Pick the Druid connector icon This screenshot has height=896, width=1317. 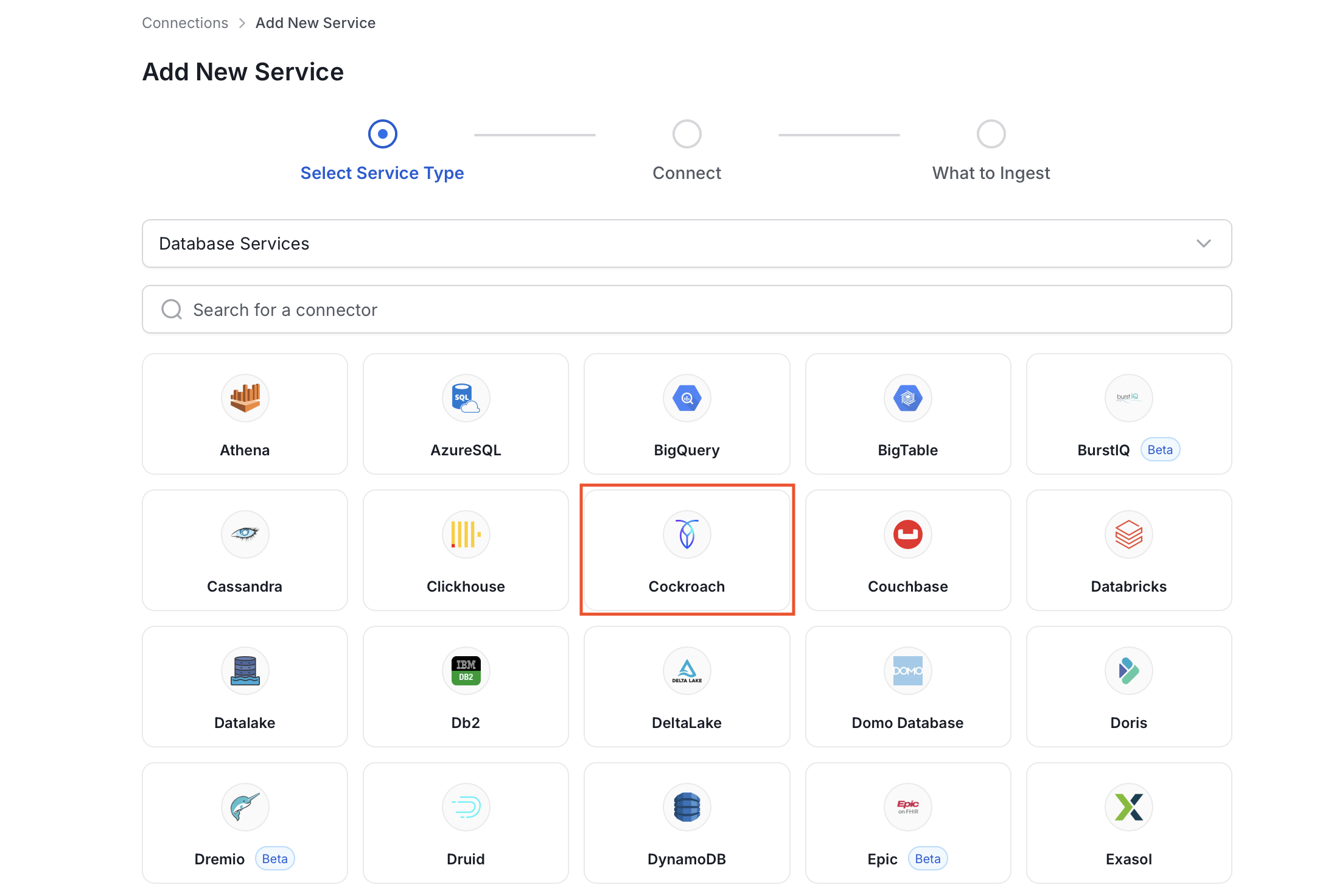click(x=466, y=807)
